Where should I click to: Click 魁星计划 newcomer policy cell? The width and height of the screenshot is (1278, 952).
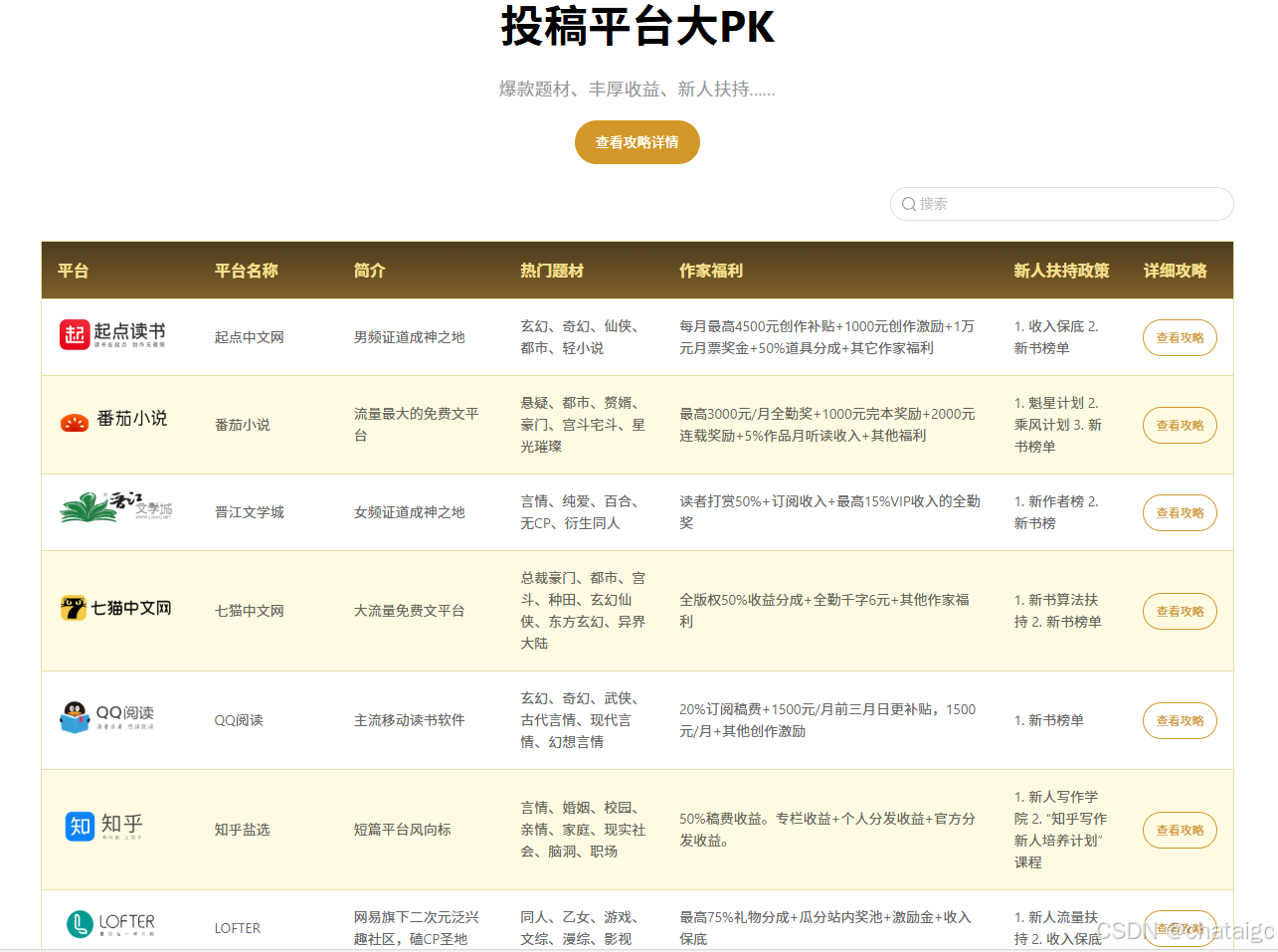pyautogui.click(x=1058, y=425)
